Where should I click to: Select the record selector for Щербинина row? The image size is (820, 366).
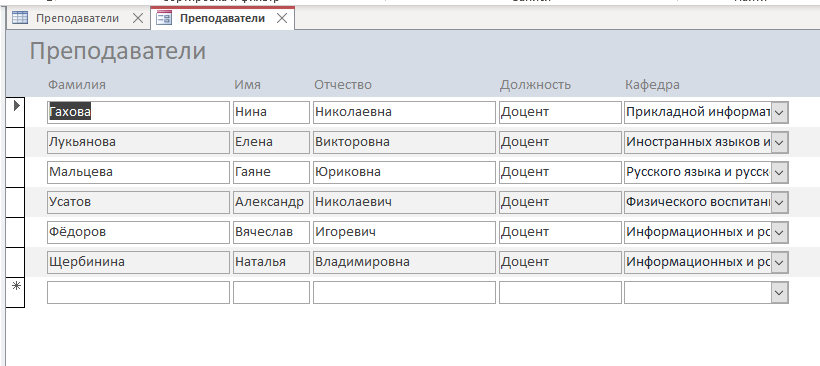[x=15, y=262]
